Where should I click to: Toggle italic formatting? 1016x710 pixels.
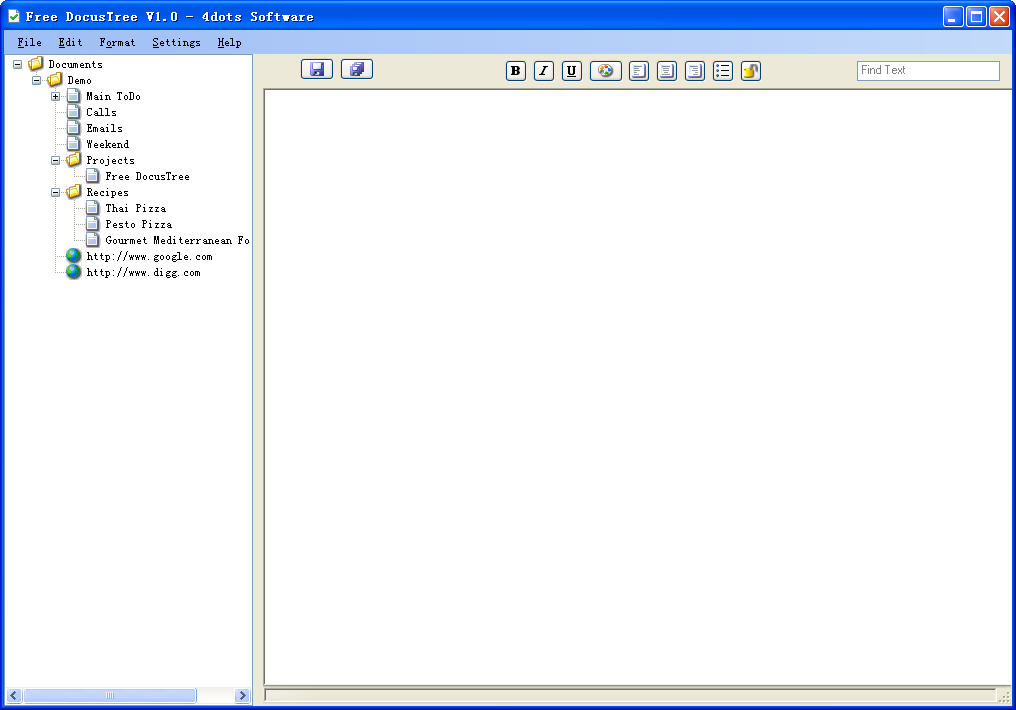[544, 71]
